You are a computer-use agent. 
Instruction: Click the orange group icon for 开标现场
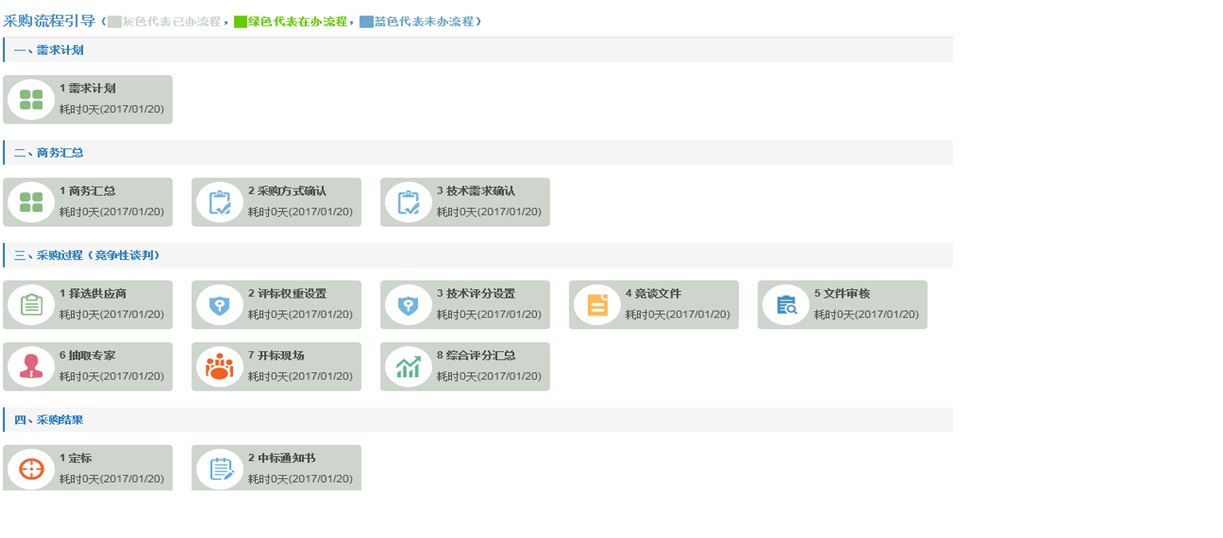pos(220,367)
